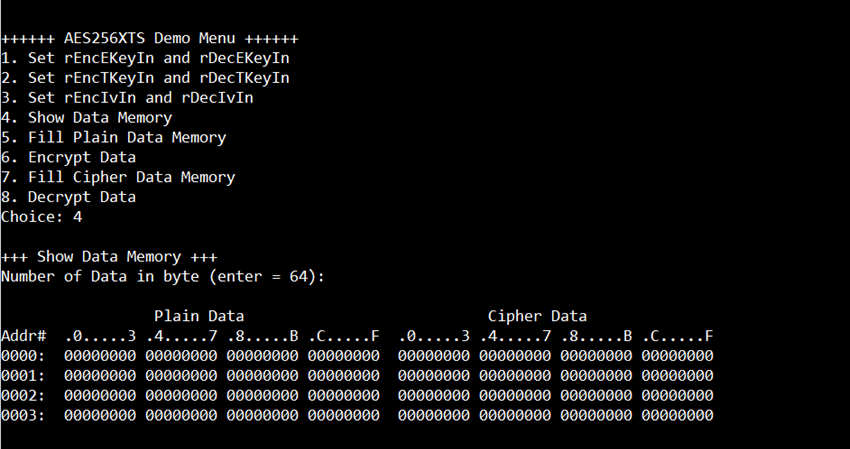This screenshot has height=449, width=850.
Task: Click the +++ Show Data Memory +++ heading
Action: (109, 256)
